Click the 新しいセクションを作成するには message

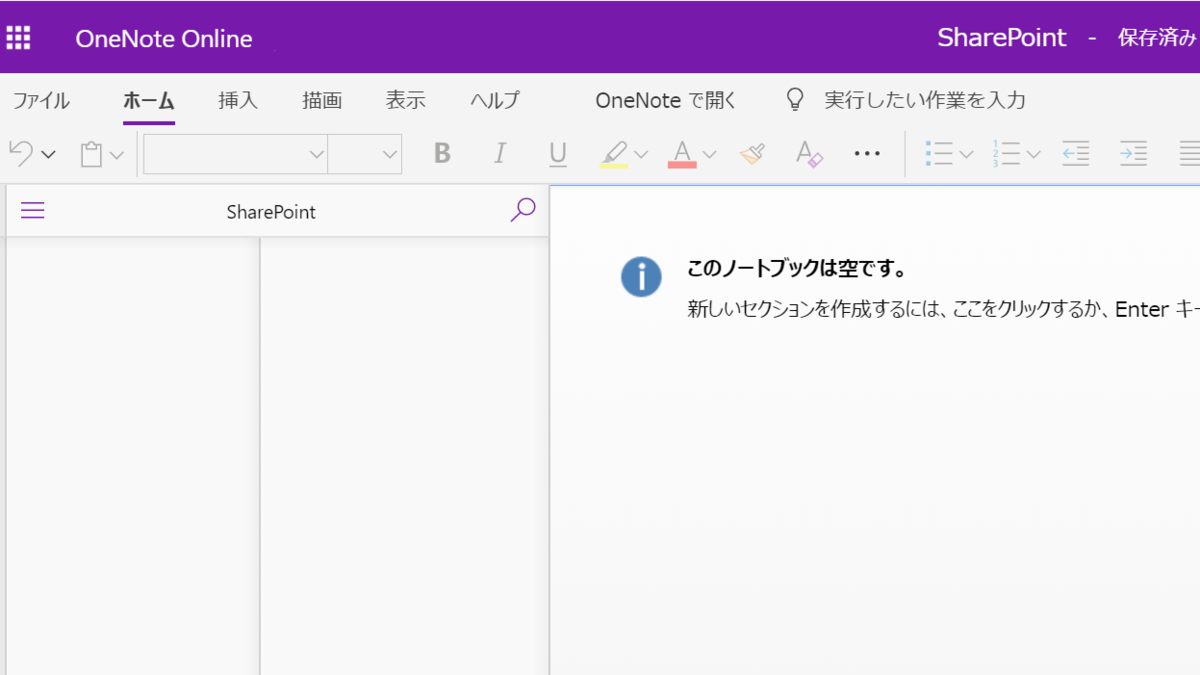click(943, 309)
